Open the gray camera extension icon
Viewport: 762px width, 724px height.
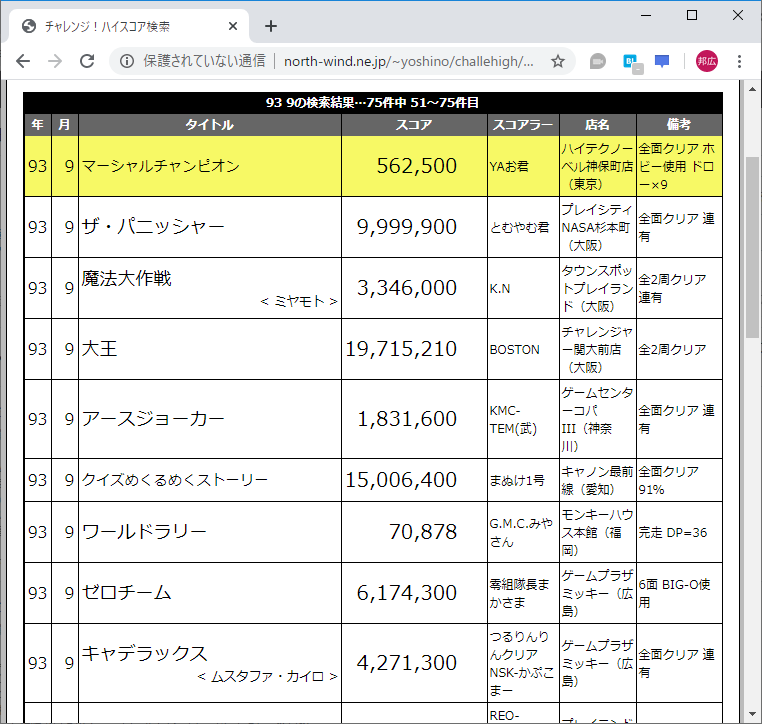(x=597, y=62)
